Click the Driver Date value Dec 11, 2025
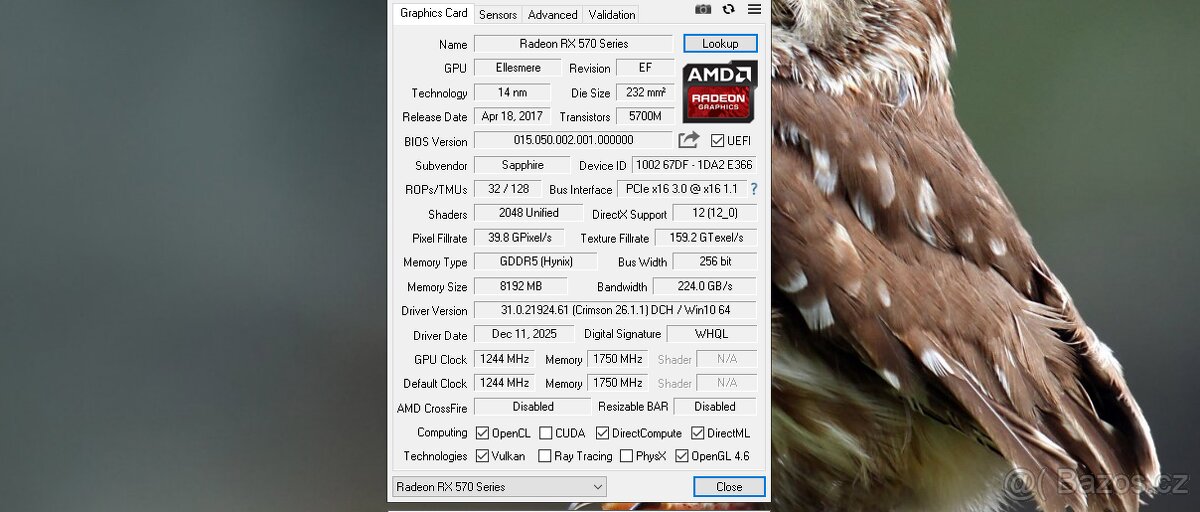Screen dimensions: 1200x512 click(524, 334)
